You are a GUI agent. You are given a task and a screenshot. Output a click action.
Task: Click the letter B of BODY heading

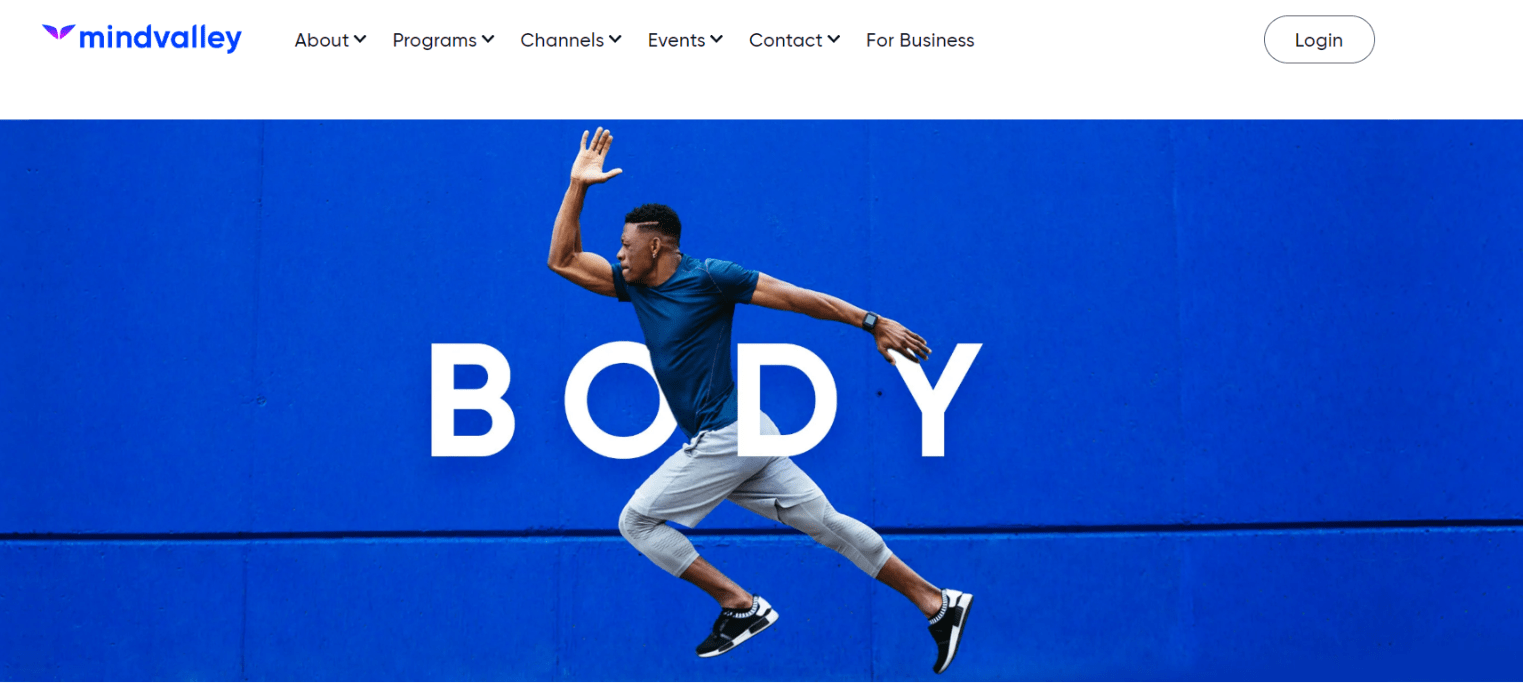[471, 399]
